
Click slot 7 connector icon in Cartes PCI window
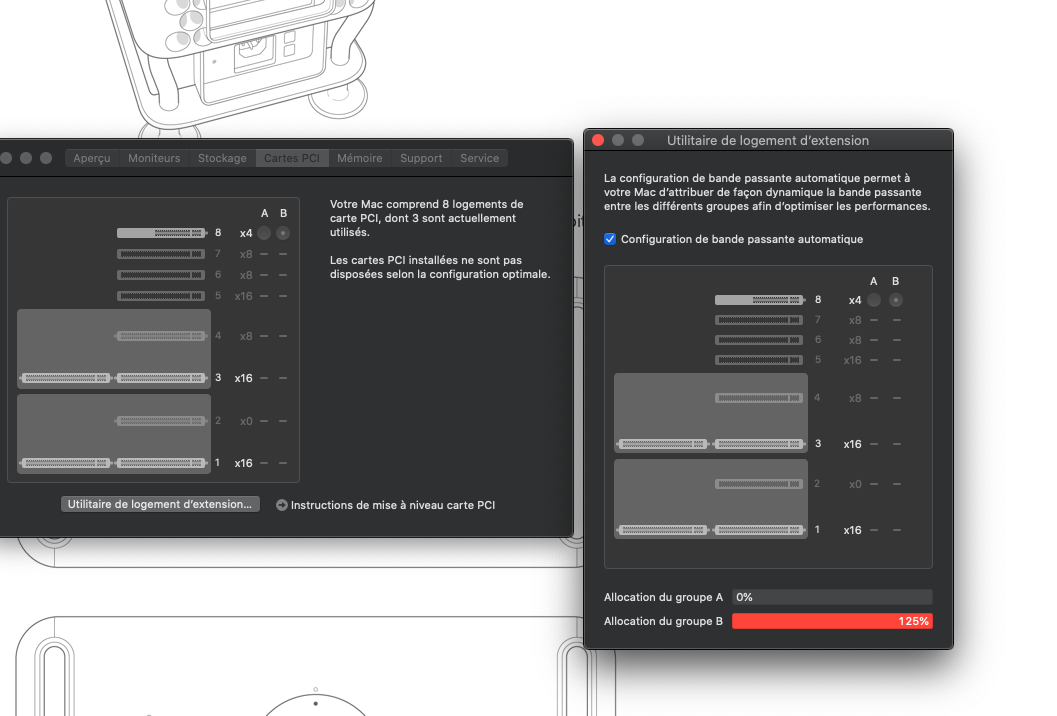(x=160, y=254)
